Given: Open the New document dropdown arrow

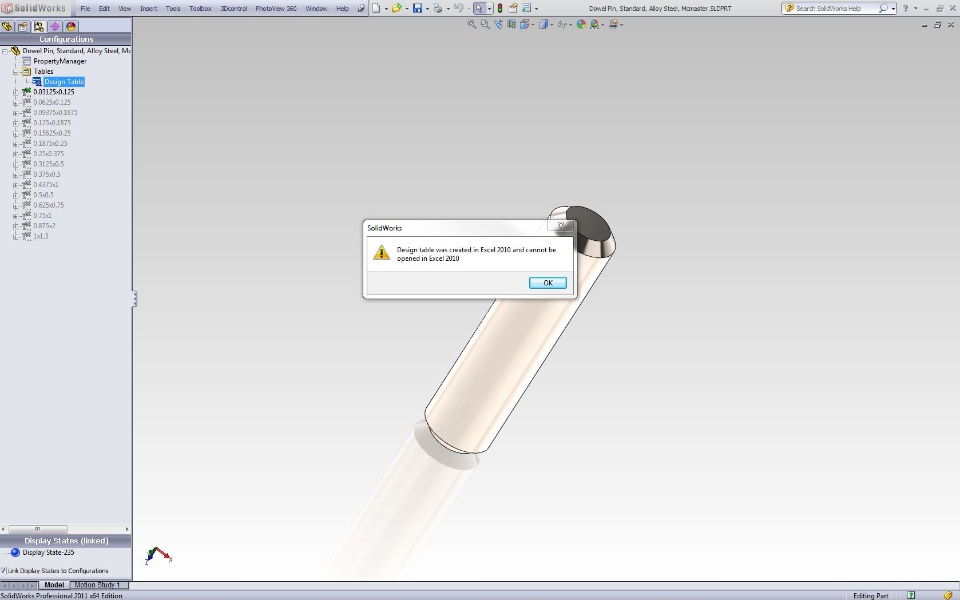Looking at the screenshot, I should click(386, 9).
